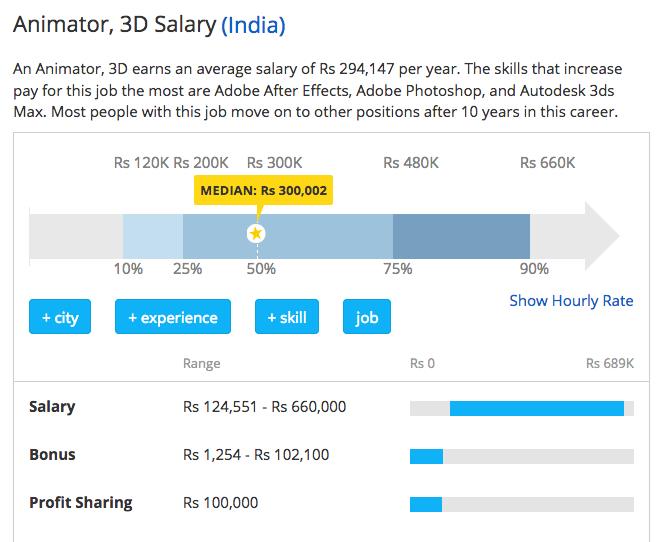The image size is (660, 542).
Task: Select the Salary row label
Action: [x=52, y=407]
